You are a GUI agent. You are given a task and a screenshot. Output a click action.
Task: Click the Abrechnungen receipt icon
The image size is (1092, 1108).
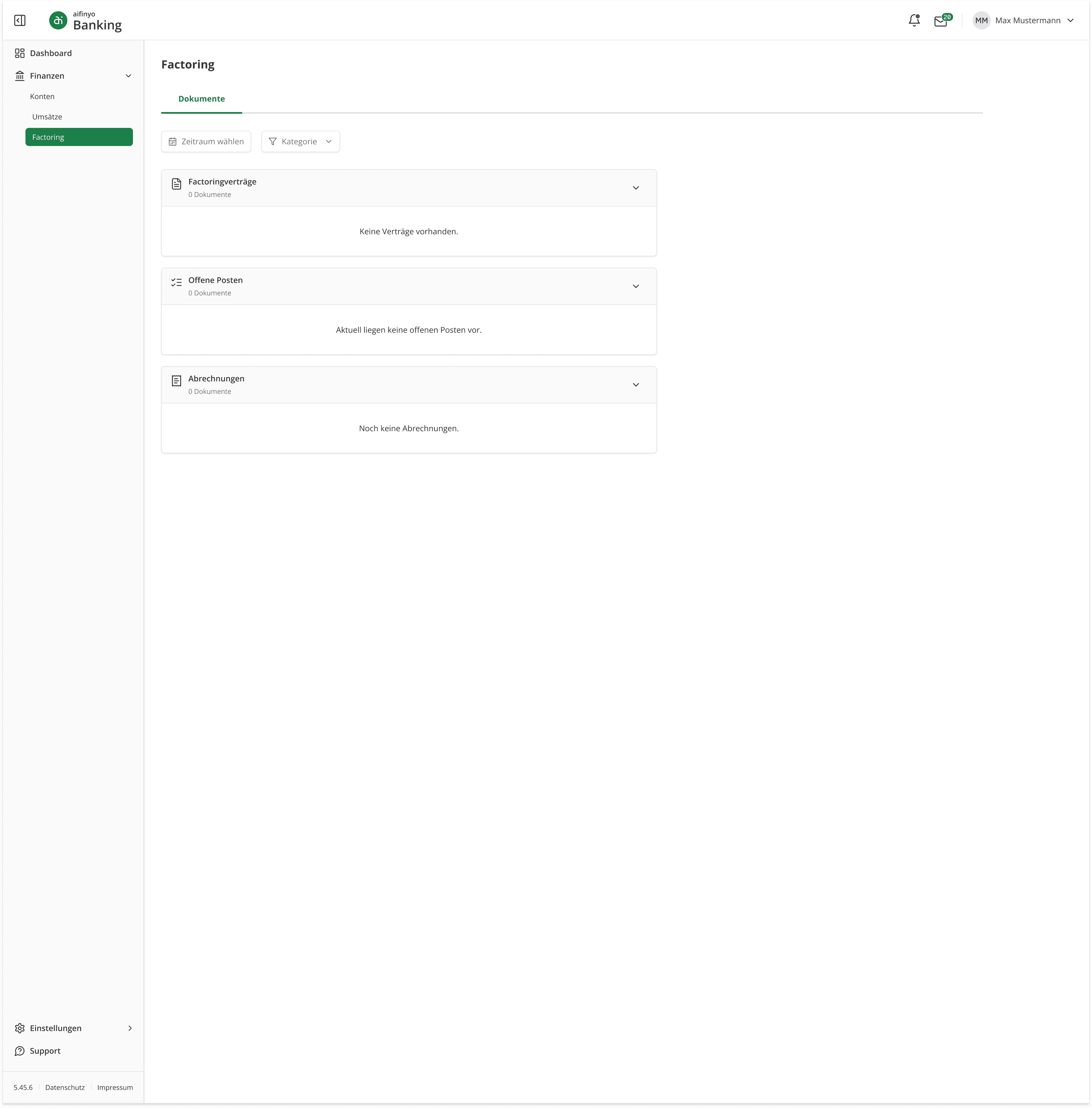(177, 381)
